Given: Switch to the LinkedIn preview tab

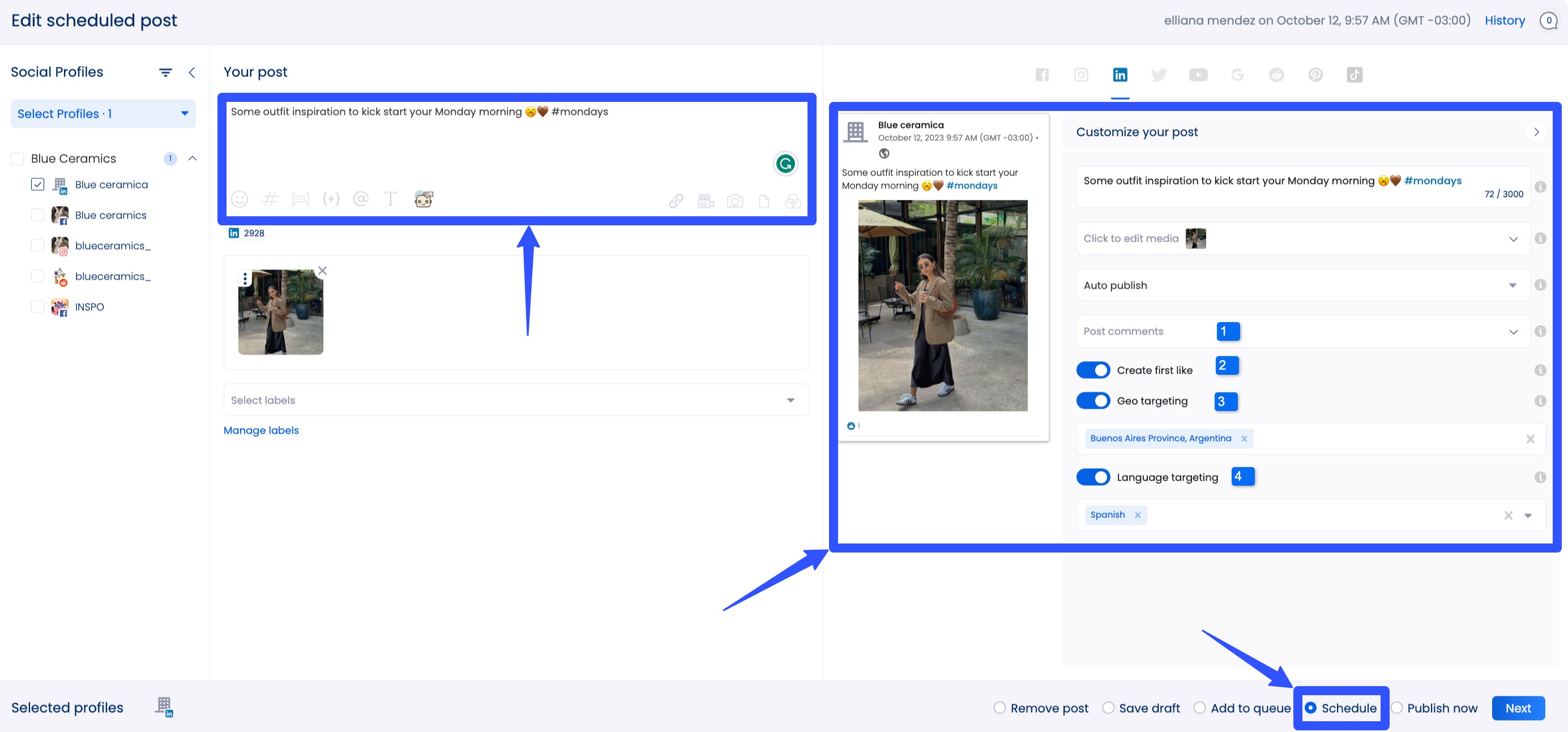Looking at the screenshot, I should click(x=1121, y=74).
